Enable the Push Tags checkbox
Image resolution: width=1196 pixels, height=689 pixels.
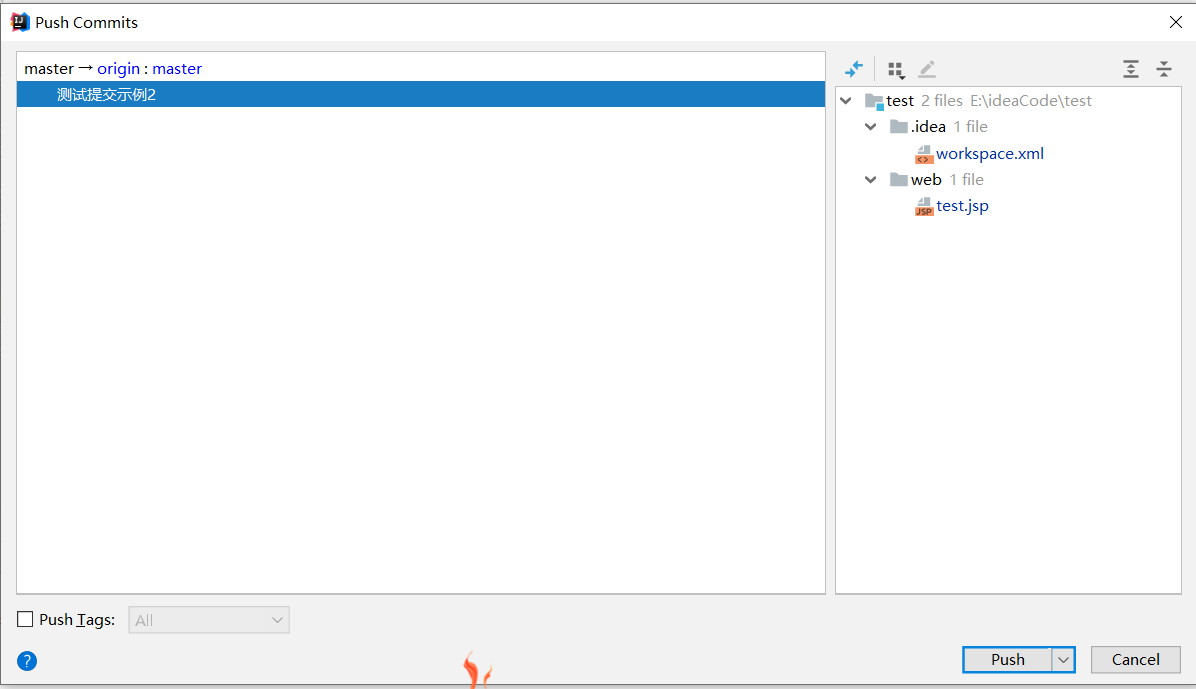coord(26,620)
